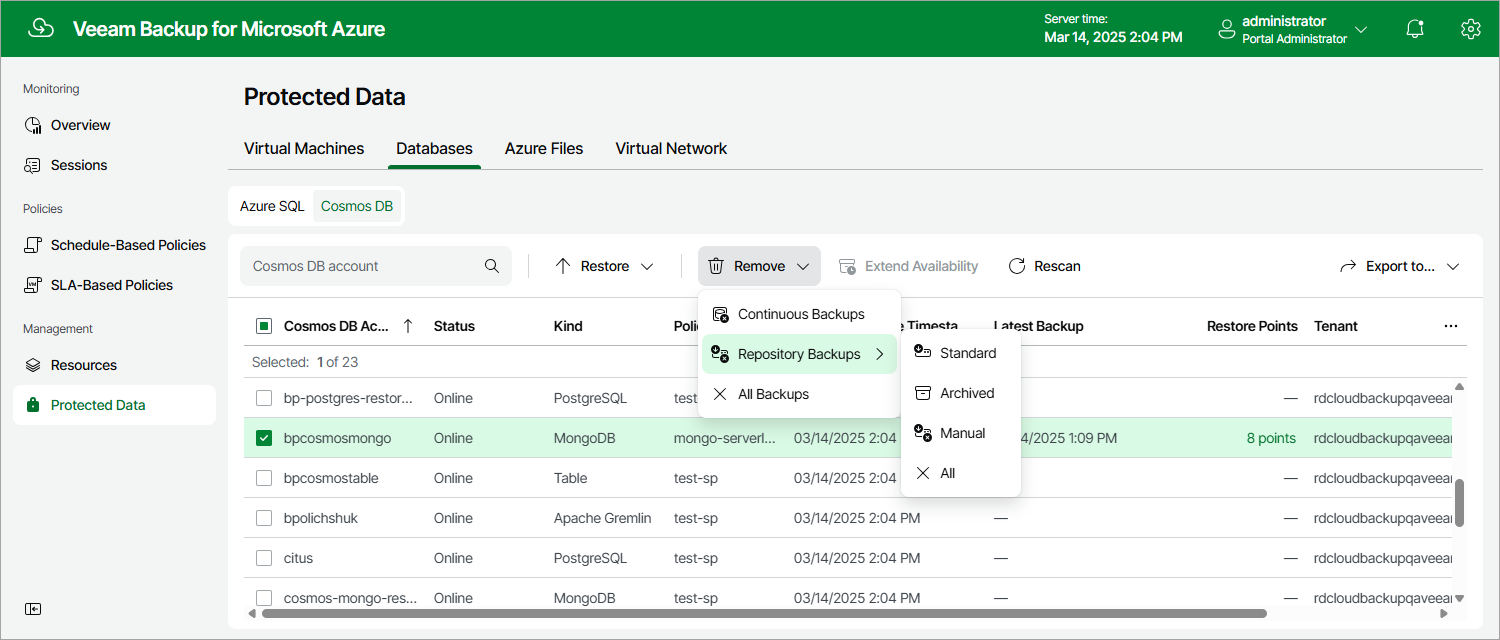
Task: Choose Standard in the submenu
Action: 960,353
